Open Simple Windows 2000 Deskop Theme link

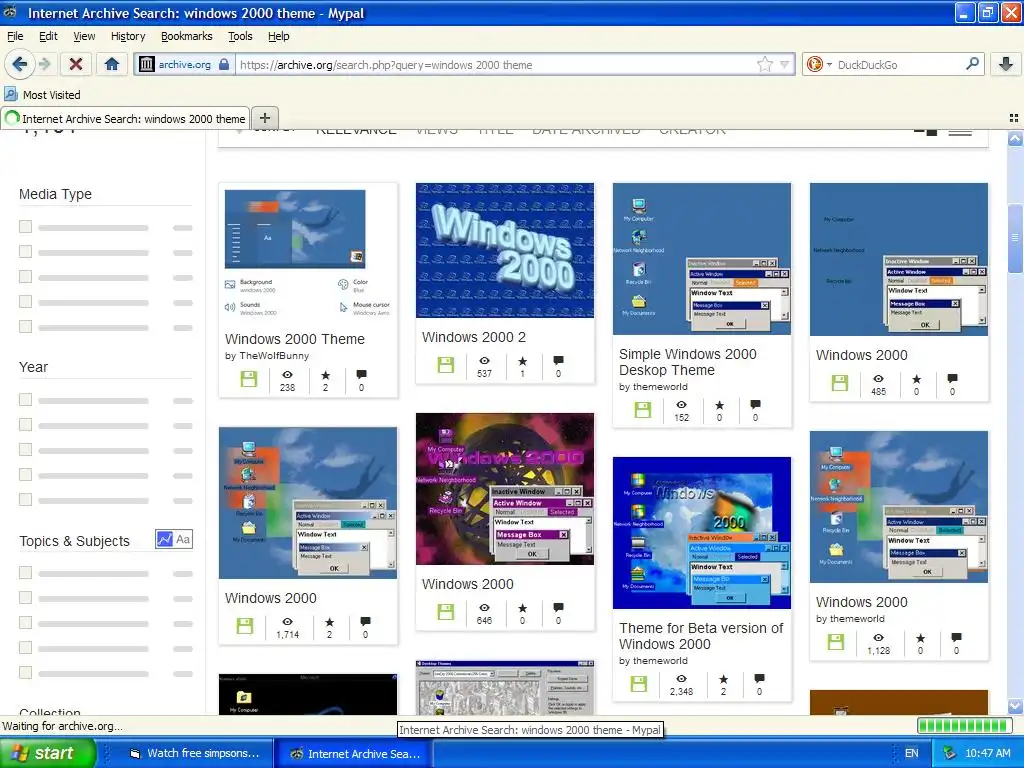click(x=688, y=362)
